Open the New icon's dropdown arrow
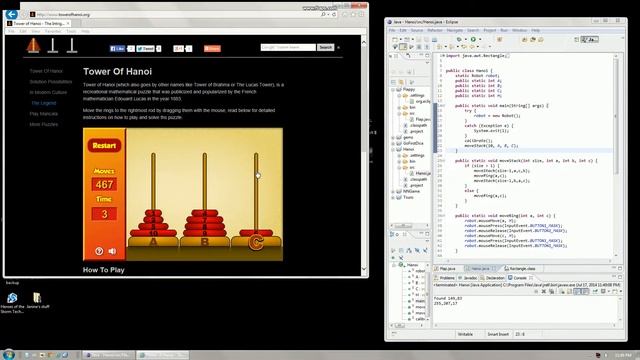This screenshot has width=640, height=360. coord(400,40)
